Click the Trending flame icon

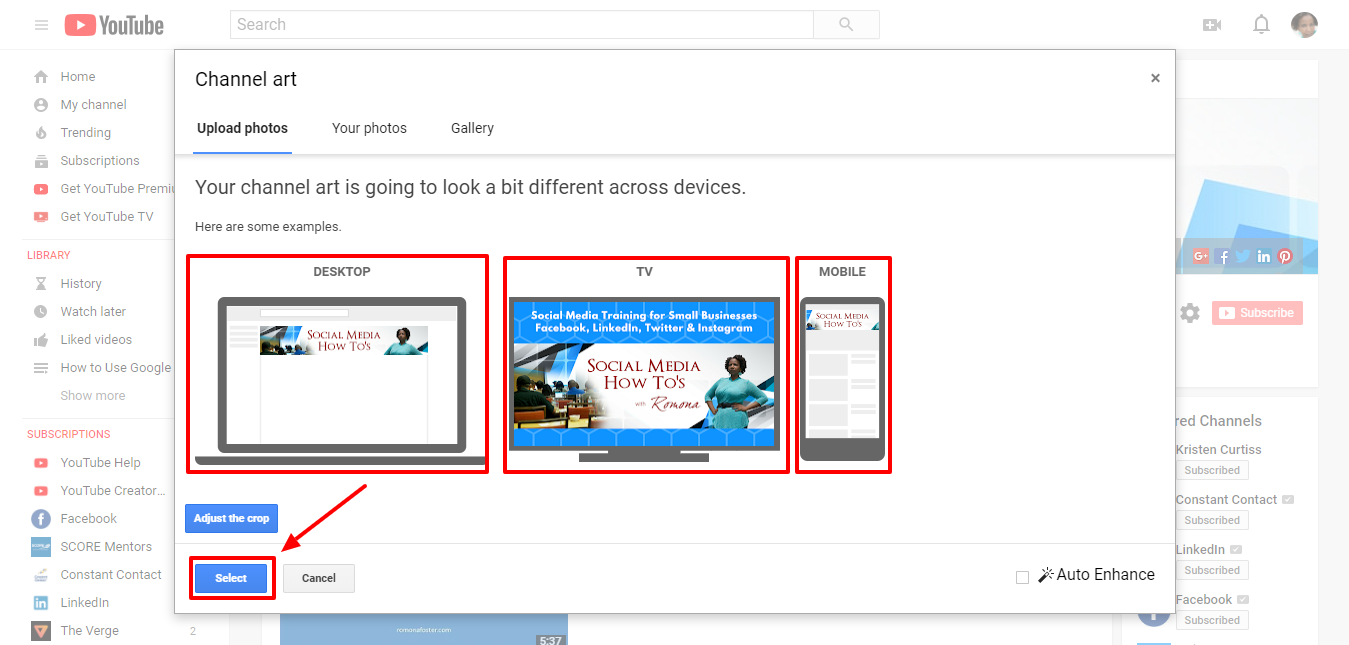coord(41,133)
